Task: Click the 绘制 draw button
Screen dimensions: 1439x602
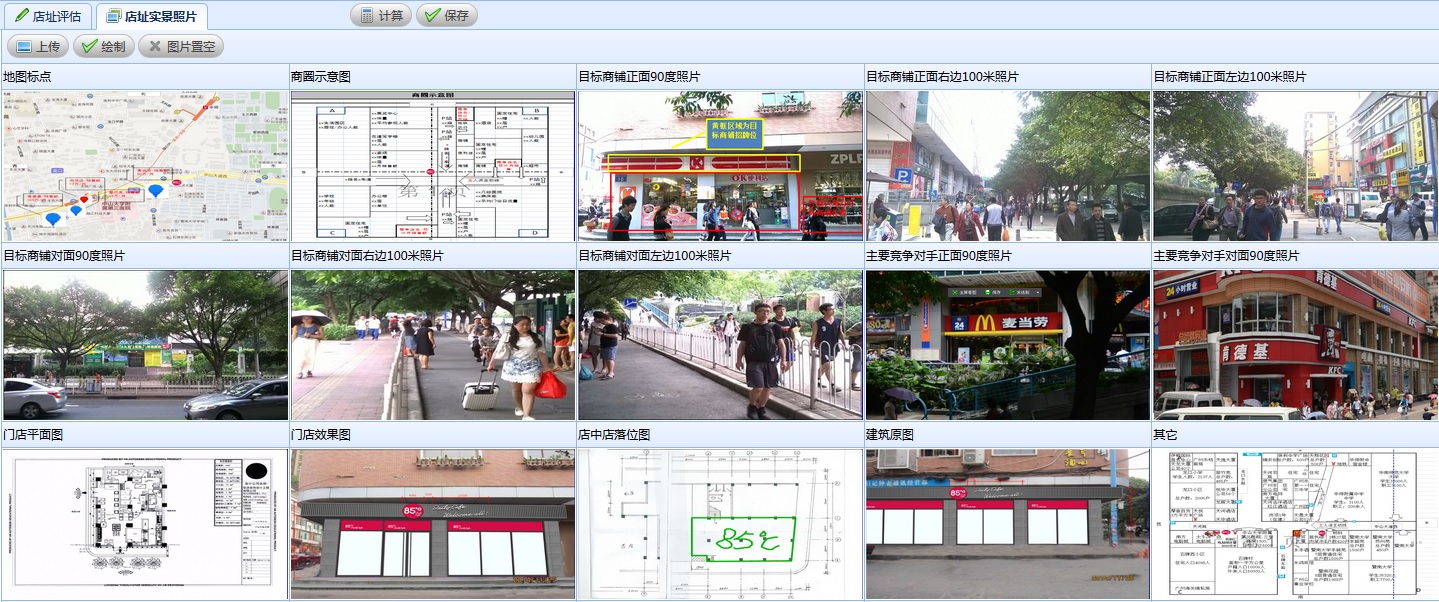Action: (x=103, y=46)
